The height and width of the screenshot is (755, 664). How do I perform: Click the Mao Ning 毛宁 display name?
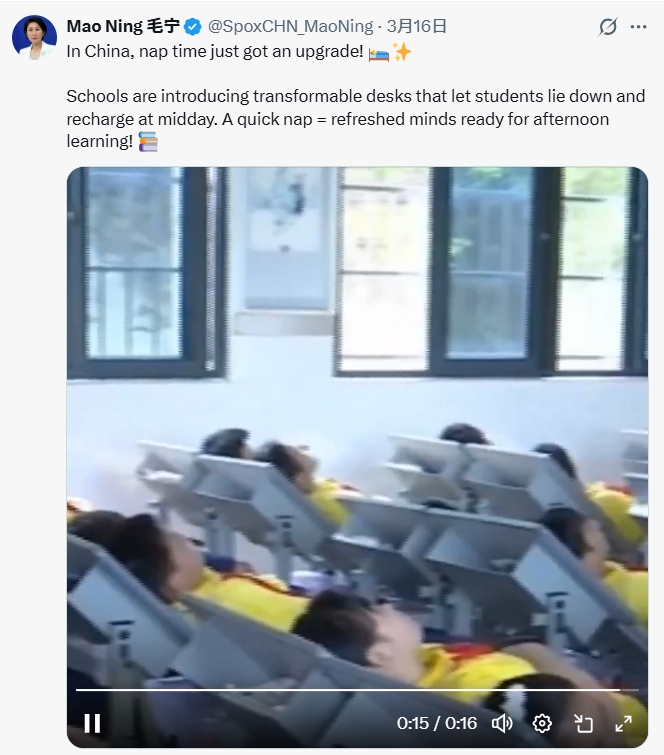tap(123, 26)
